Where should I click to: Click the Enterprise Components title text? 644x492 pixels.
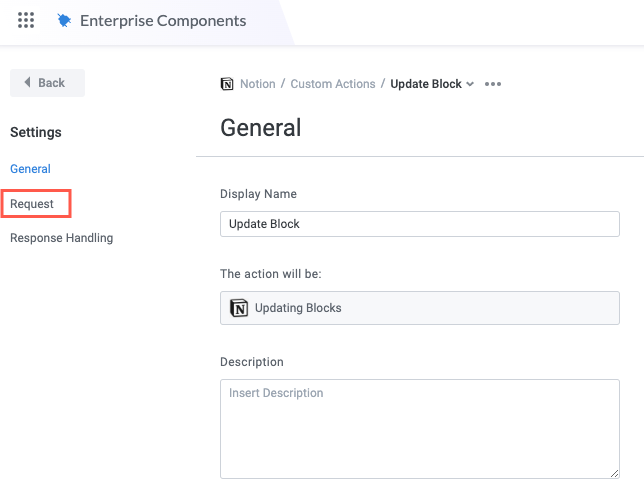pyautogui.click(x=162, y=21)
